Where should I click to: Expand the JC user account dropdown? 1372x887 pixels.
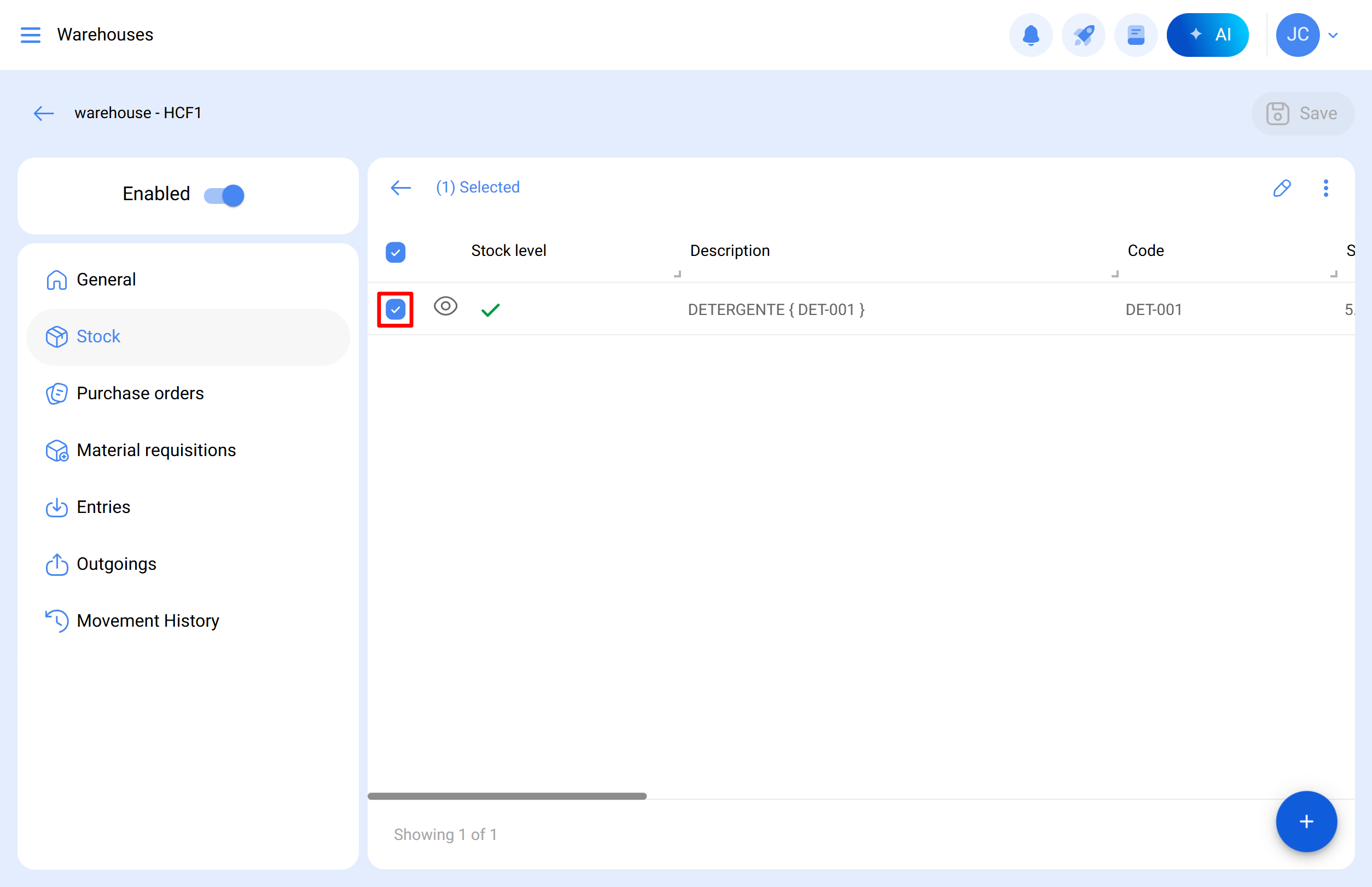point(1333,35)
